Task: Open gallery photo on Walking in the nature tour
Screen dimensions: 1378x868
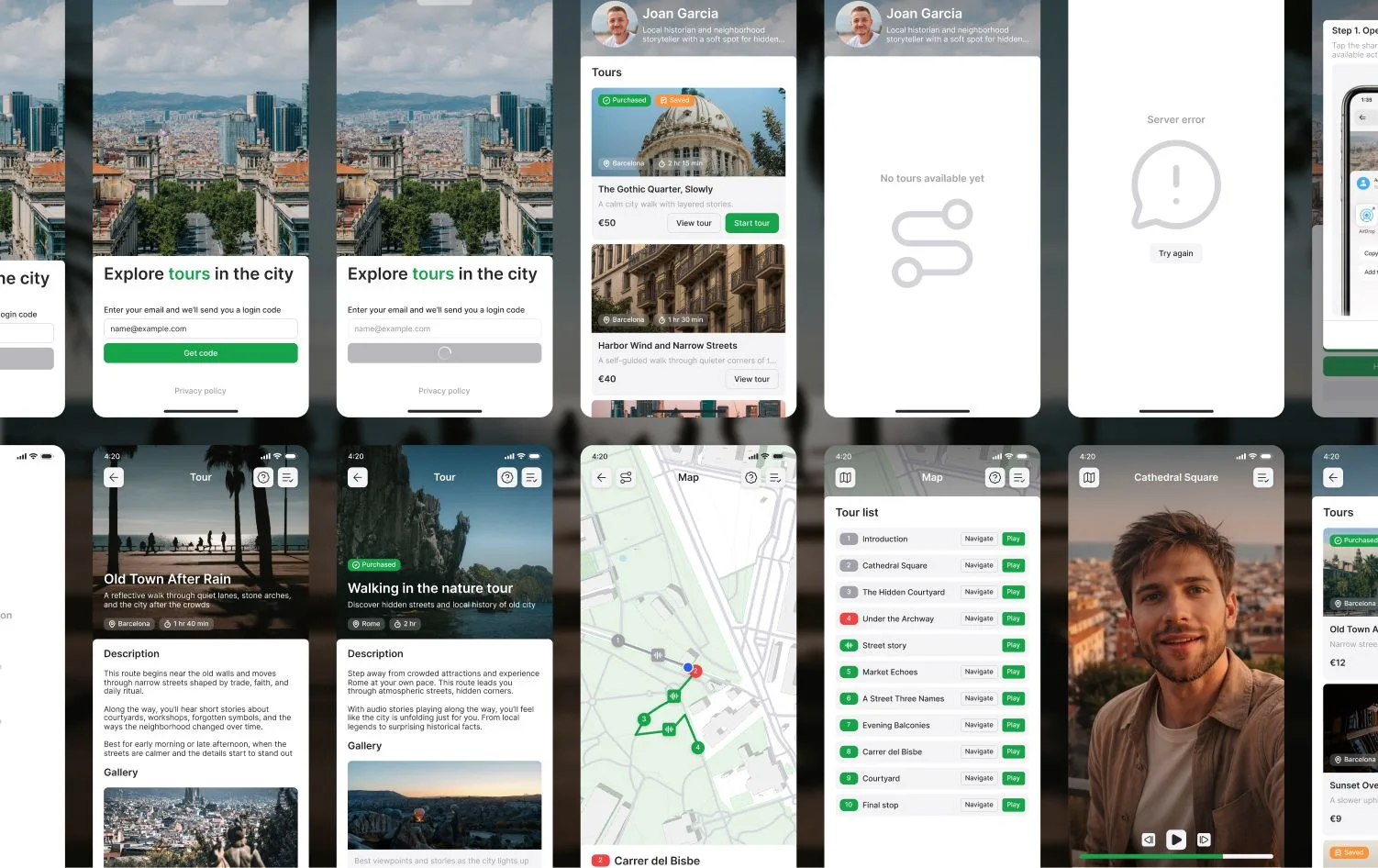Action: (445, 805)
